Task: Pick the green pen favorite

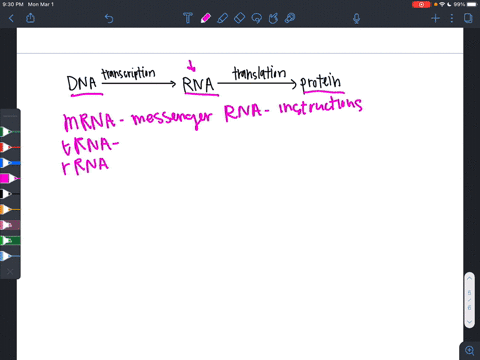Action: [x=10, y=132]
